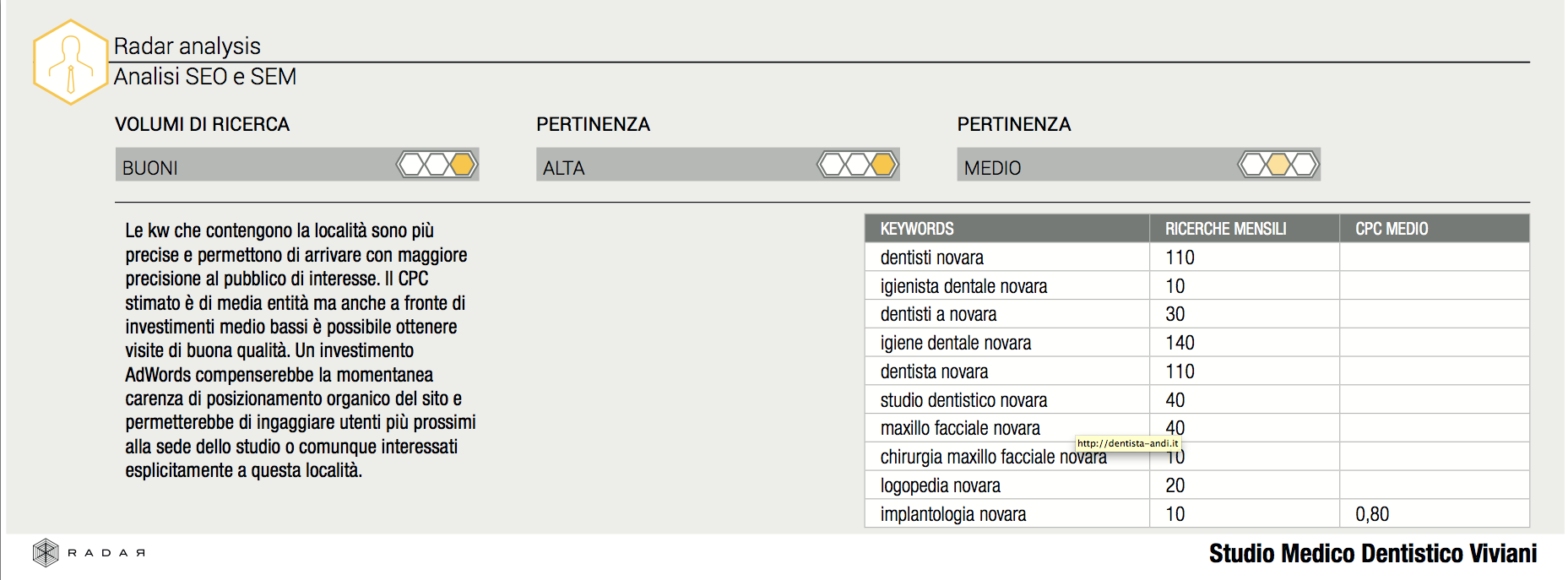This screenshot has height=580, width=1568.
Task: Click the 'logopedia novara' keyword cell
Action: click(x=940, y=485)
